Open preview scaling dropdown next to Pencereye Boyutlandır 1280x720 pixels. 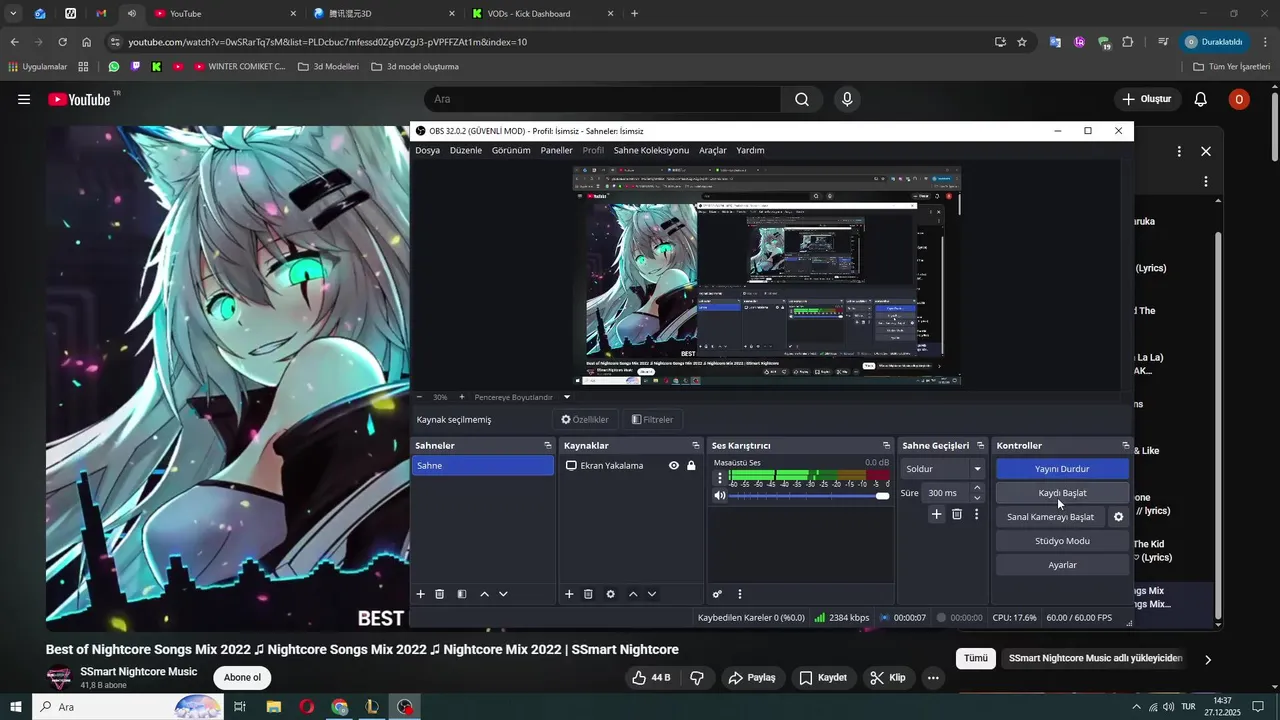pos(567,397)
